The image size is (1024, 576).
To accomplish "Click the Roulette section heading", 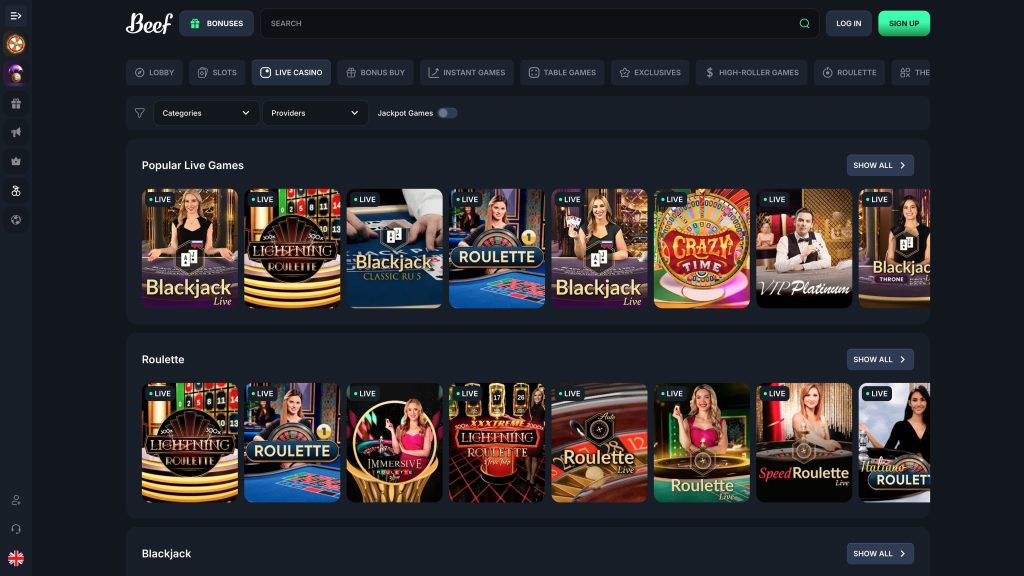I will [163, 359].
